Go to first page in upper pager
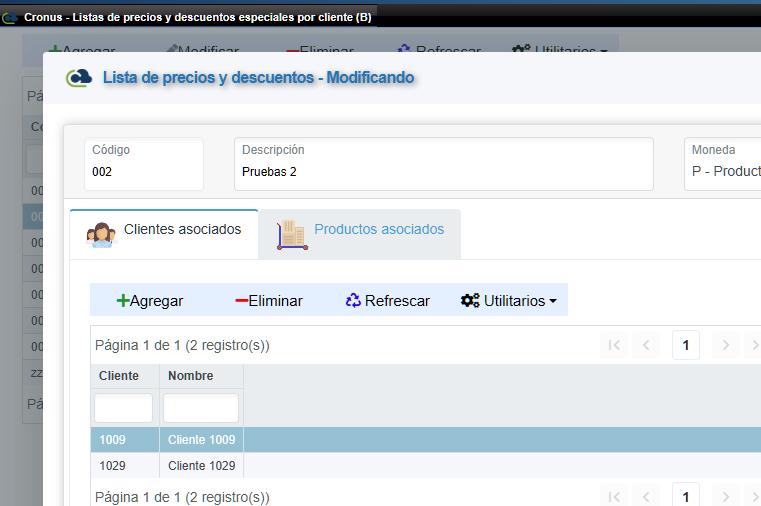 [x=614, y=345]
